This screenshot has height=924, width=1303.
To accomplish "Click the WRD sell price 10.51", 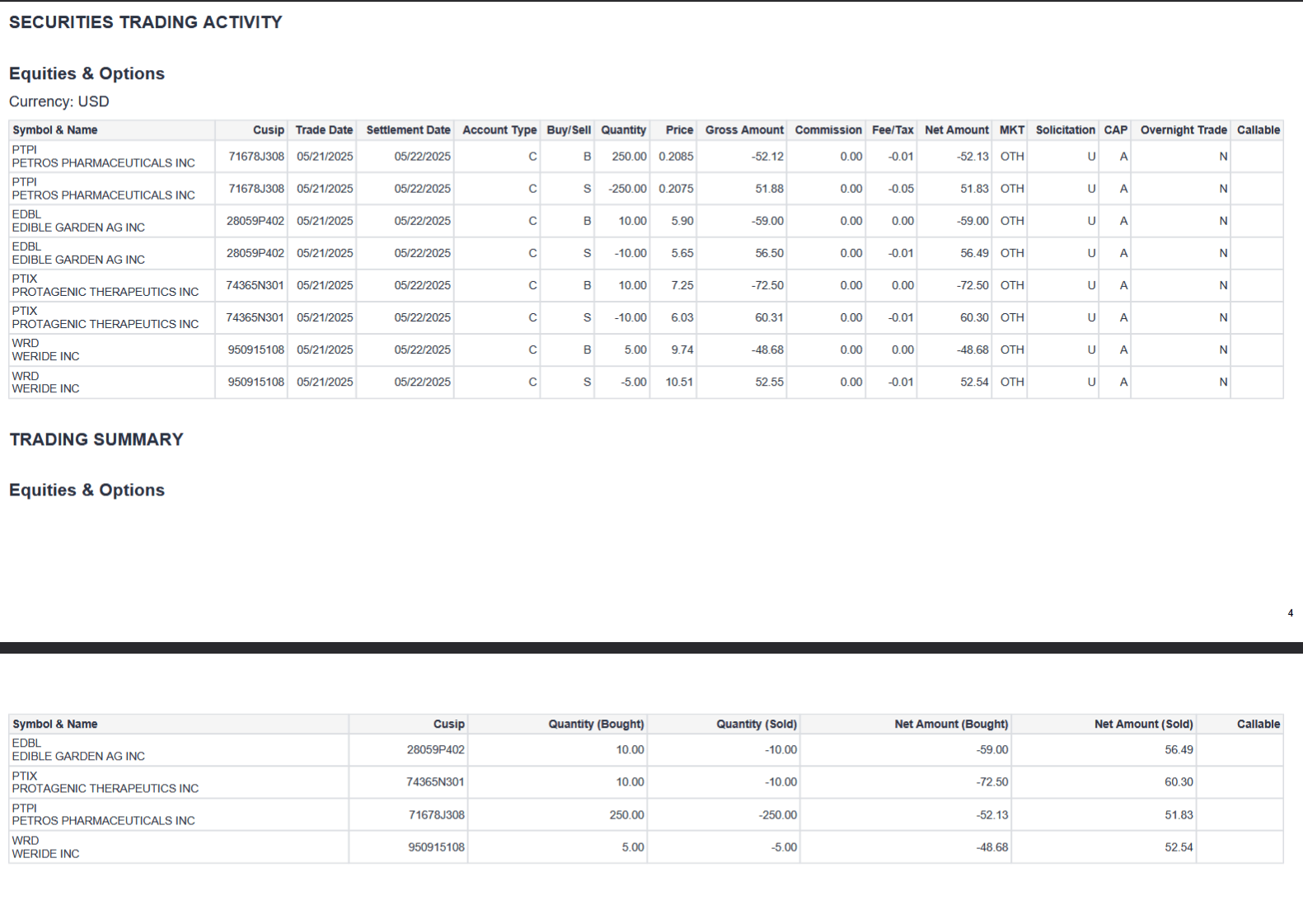I will pyautogui.click(x=680, y=382).
